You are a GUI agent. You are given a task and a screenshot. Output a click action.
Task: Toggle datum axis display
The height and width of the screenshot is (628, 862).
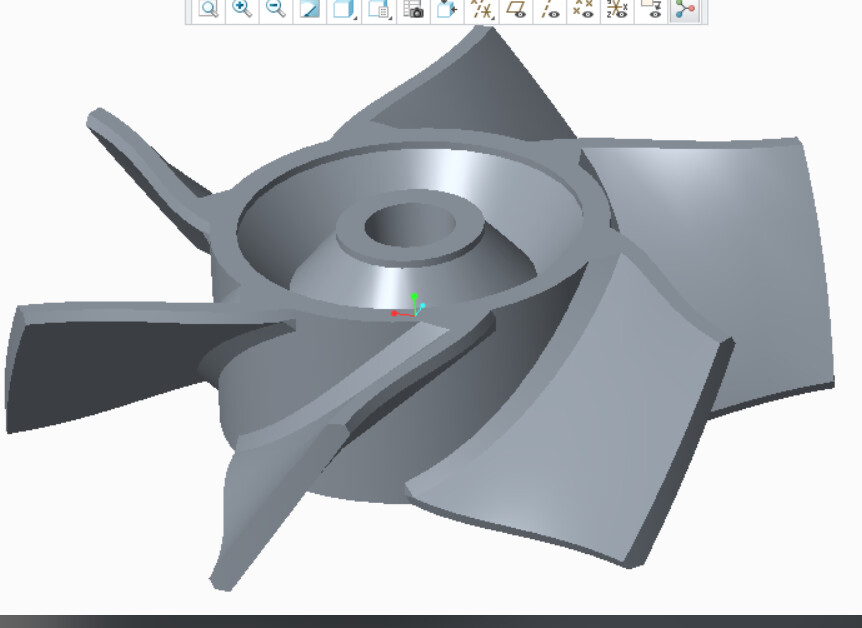[x=550, y=9]
